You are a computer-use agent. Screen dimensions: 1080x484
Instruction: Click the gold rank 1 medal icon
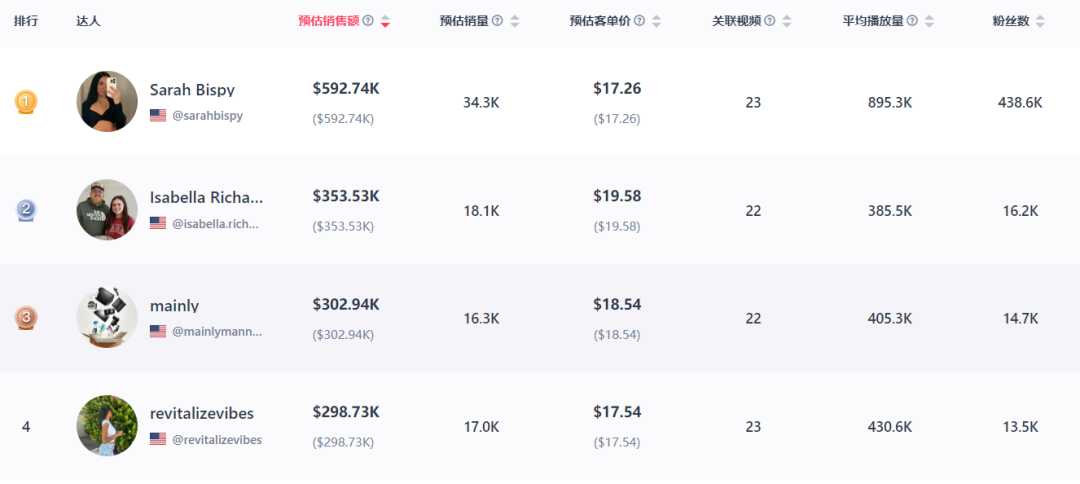pyautogui.click(x=26, y=103)
